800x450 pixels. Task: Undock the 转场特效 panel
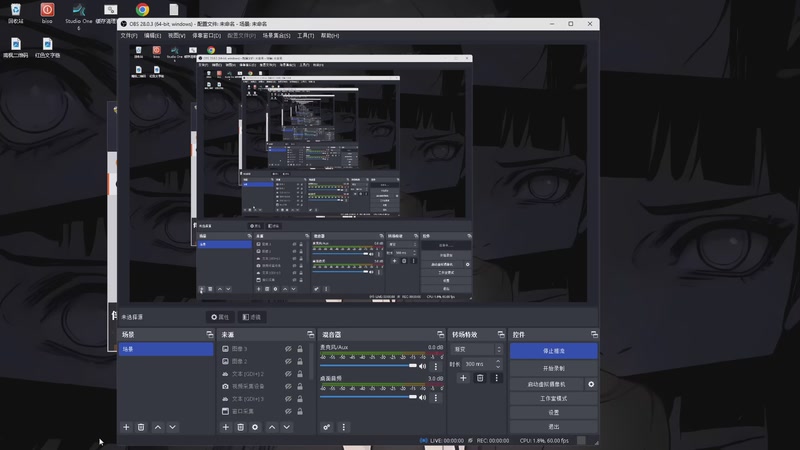click(x=501, y=335)
